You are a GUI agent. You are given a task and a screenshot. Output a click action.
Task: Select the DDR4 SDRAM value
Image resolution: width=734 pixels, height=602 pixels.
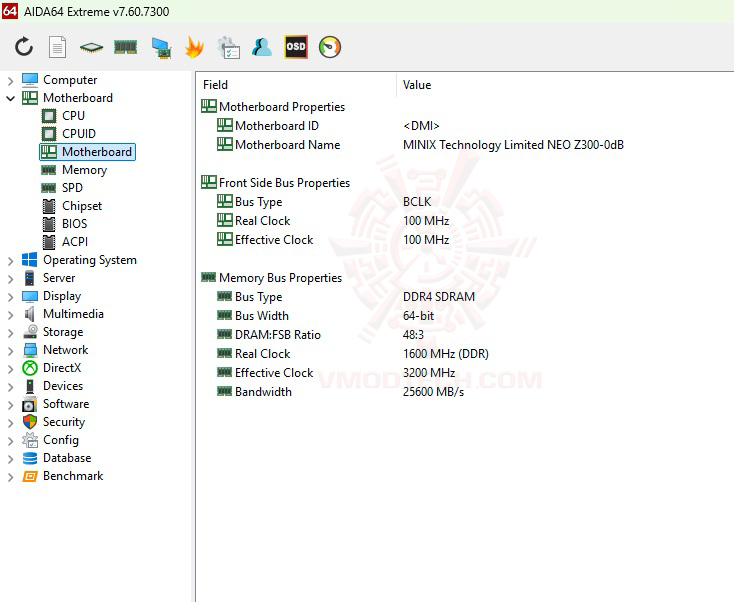pyautogui.click(x=439, y=297)
